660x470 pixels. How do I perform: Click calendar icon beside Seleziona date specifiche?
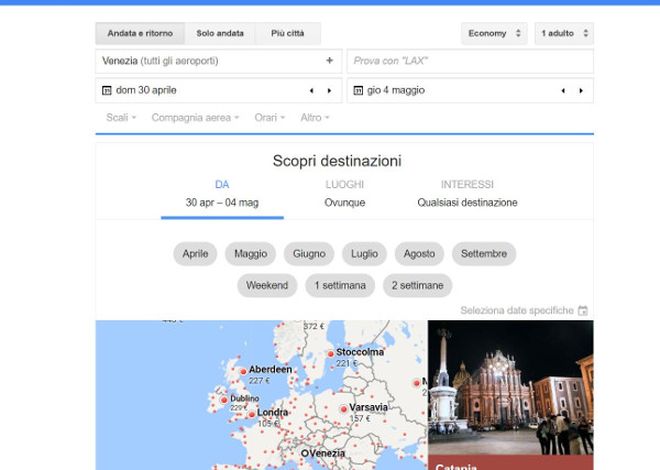point(583,311)
